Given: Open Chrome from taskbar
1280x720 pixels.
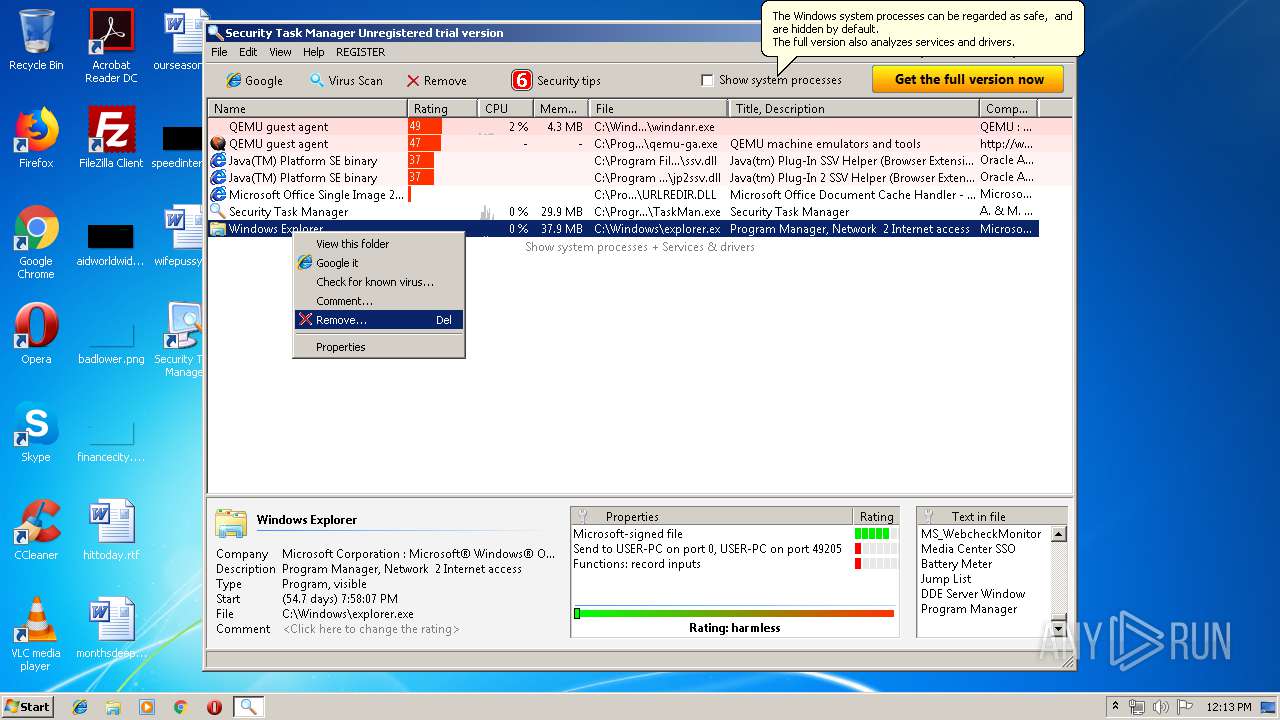Looking at the screenshot, I should pyautogui.click(x=180, y=706).
